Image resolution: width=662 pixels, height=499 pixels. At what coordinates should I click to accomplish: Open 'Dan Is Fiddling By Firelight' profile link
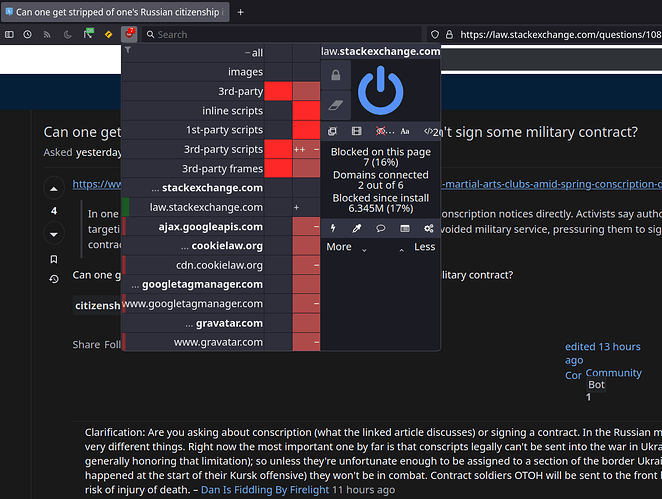tap(265, 490)
